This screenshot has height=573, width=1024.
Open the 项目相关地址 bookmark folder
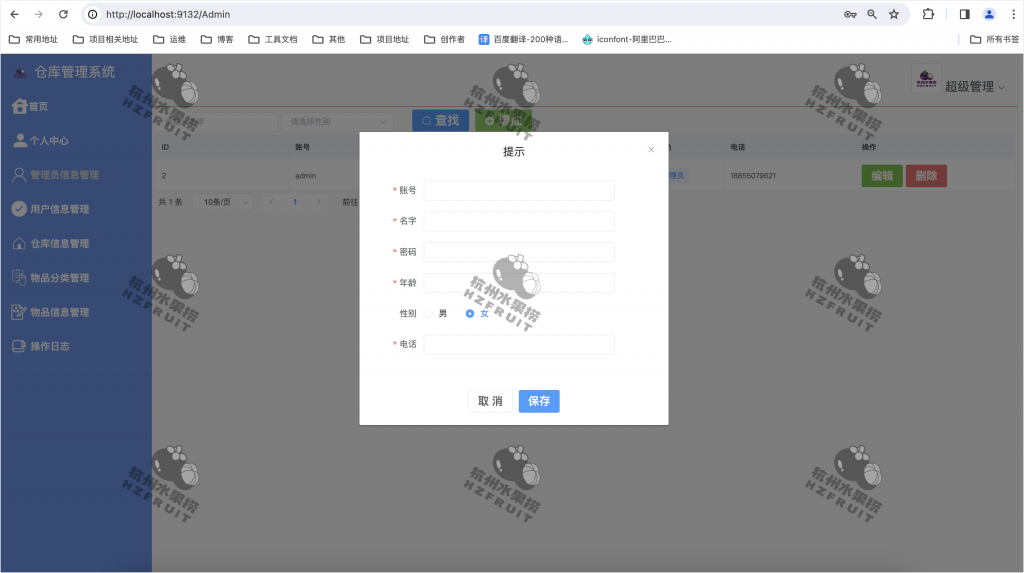pyautogui.click(x=105, y=39)
